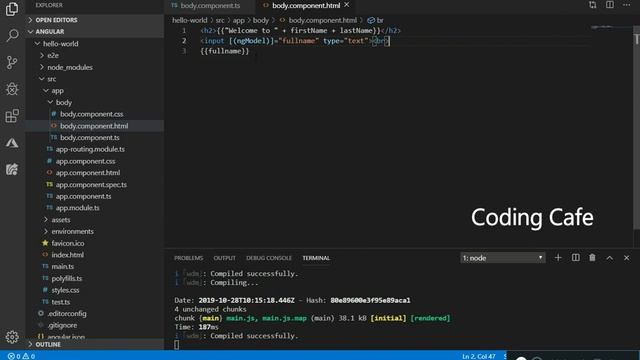Open styles.css file
640x360 pixels.
point(95,290)
